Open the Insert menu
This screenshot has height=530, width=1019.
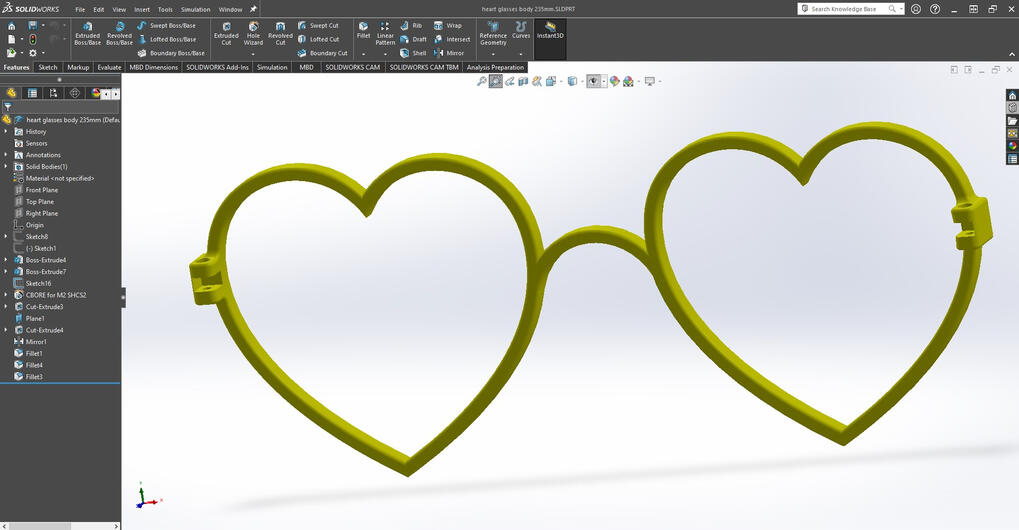click(x=142, y=10)
